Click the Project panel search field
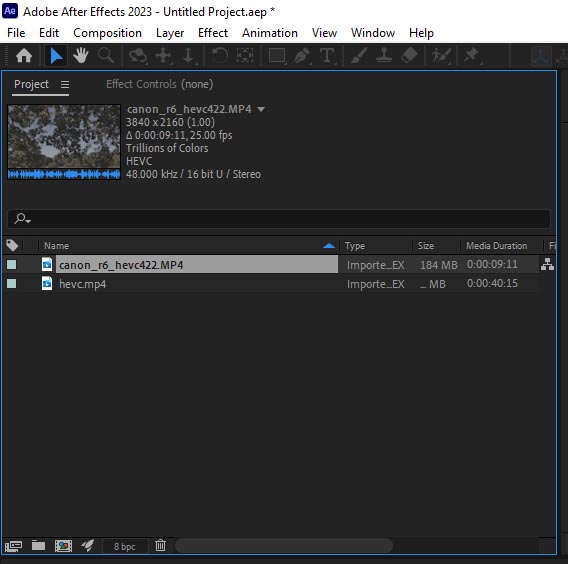The image size is (568, 564). 279,219
